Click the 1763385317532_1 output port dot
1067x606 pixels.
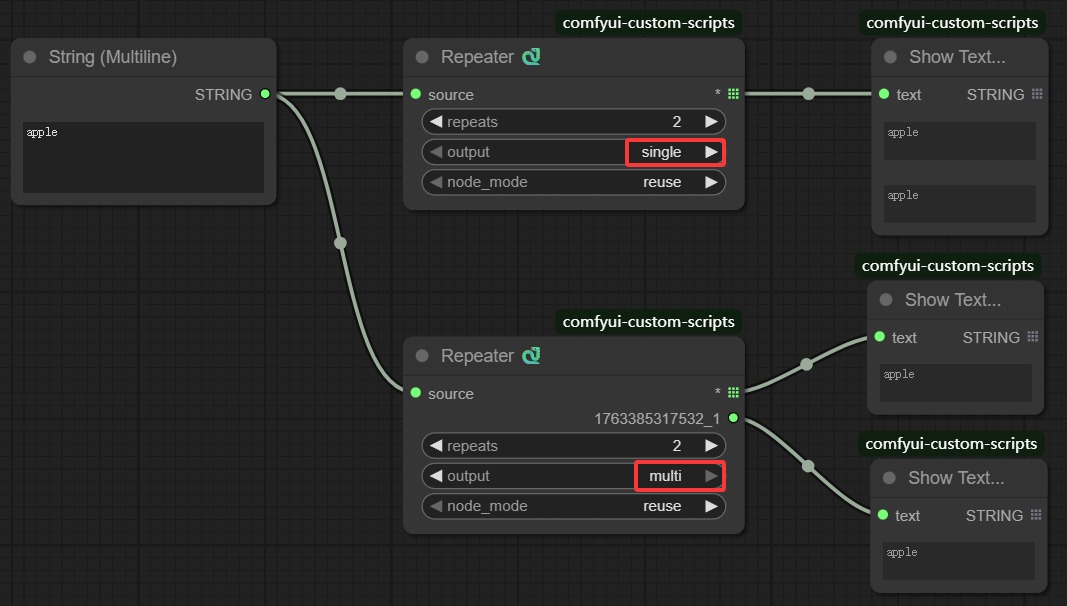(x=733, y=418)
